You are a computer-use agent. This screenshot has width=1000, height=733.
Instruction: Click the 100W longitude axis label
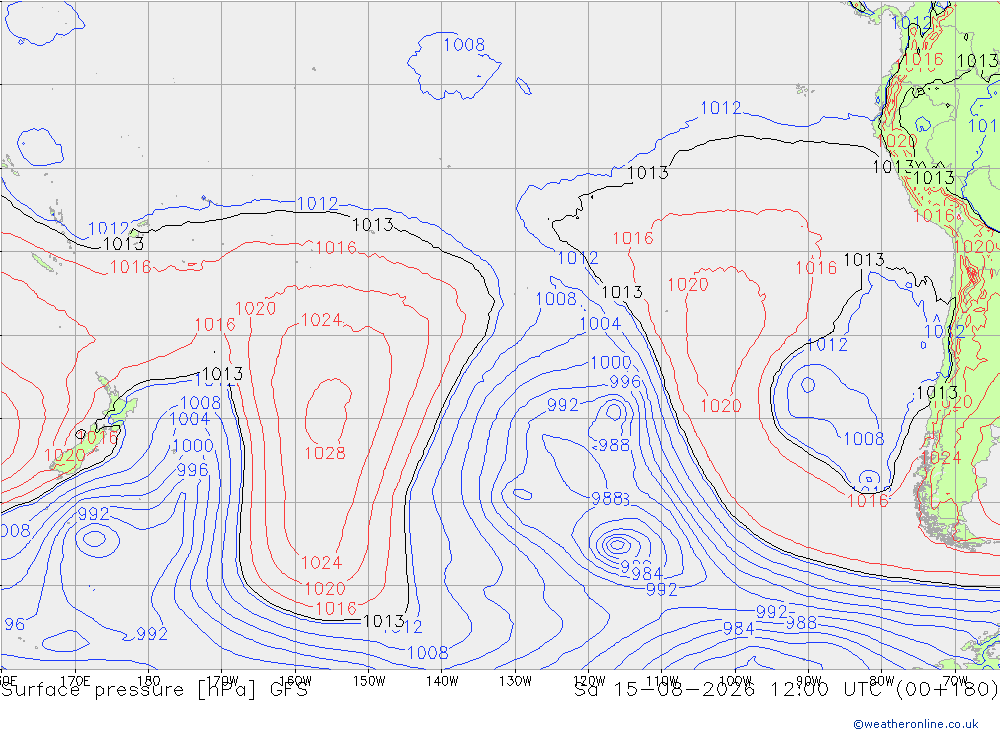click(735, 680)
